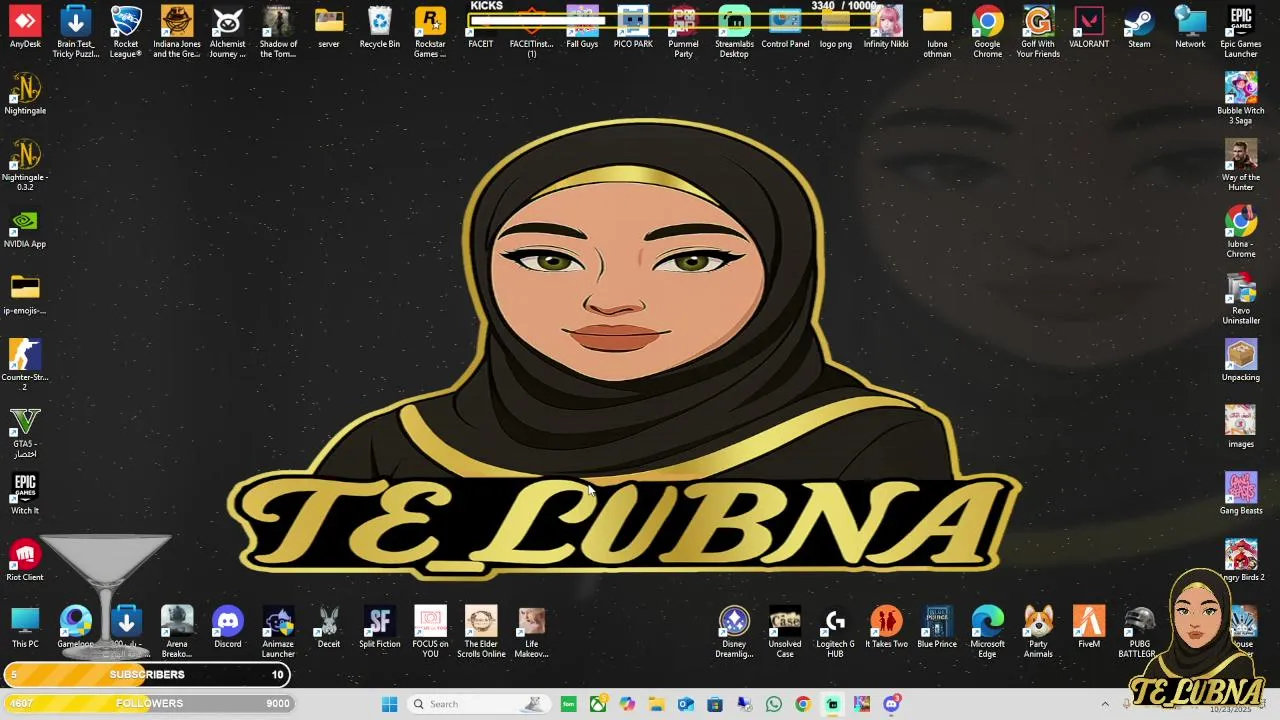Open the ip-emojis folder

(x=25, y=295)
